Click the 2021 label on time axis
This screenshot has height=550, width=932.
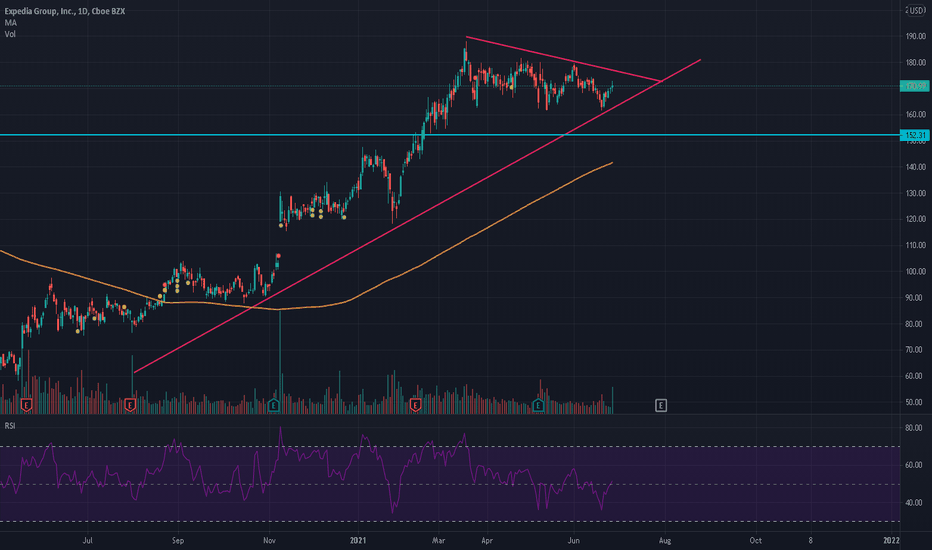pyautogui.click(x=358, y=540)
